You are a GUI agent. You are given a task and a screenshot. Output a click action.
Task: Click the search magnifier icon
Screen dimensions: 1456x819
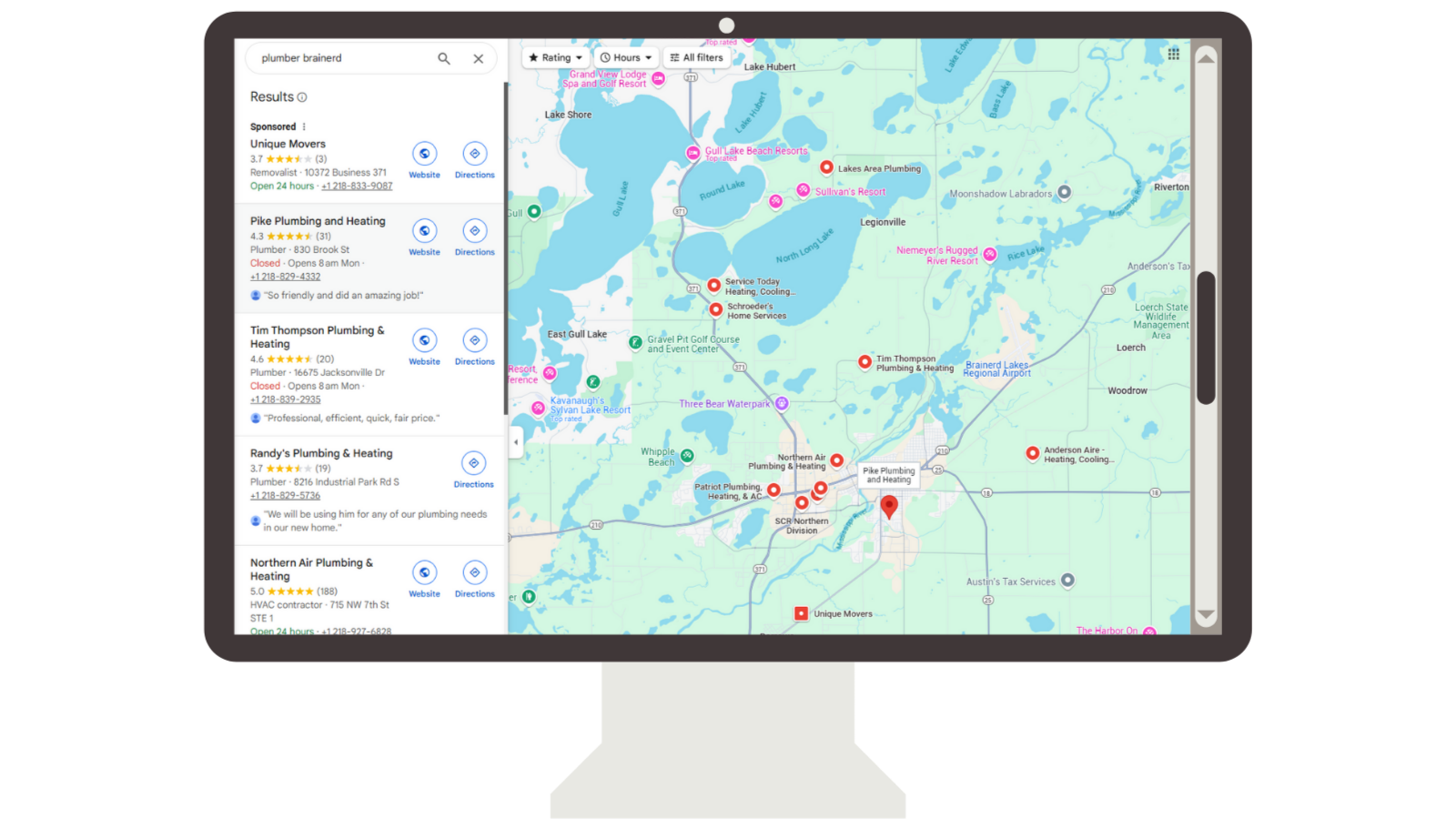click(x=444, y=58)
